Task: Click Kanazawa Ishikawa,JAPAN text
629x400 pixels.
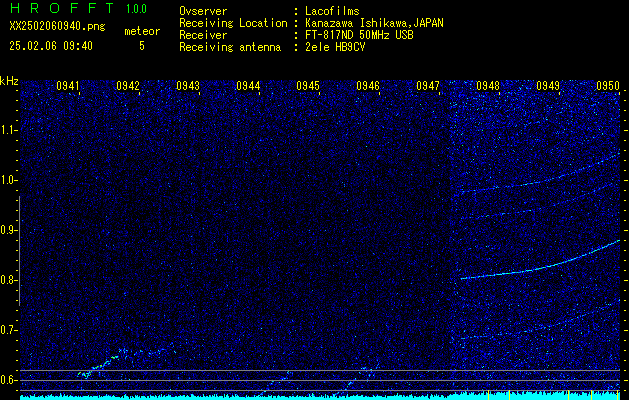Action: pyautogui.click(x=374, y=23)
